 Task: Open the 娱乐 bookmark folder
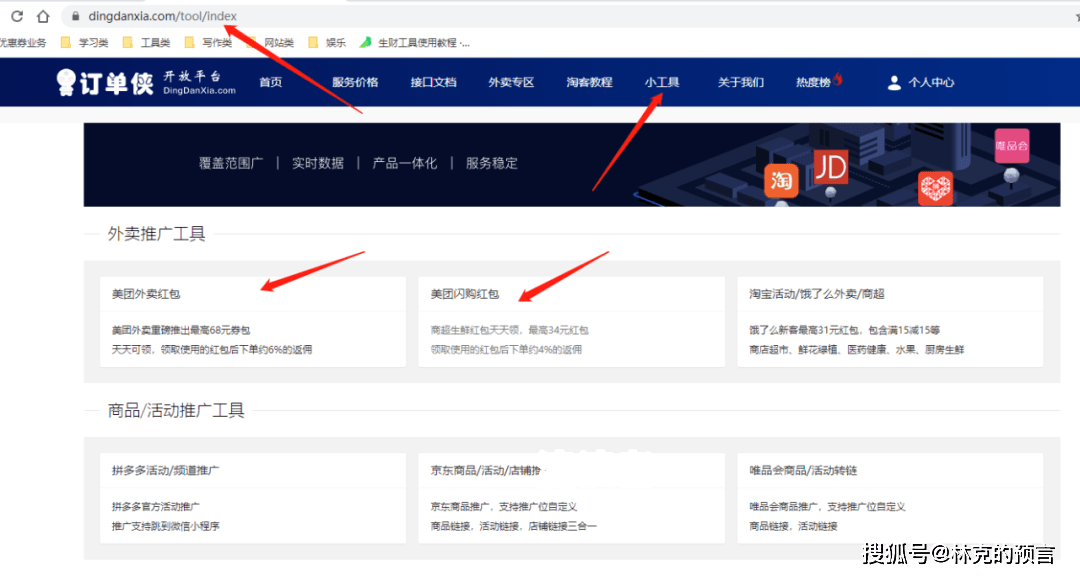click(x=327, y=43)
